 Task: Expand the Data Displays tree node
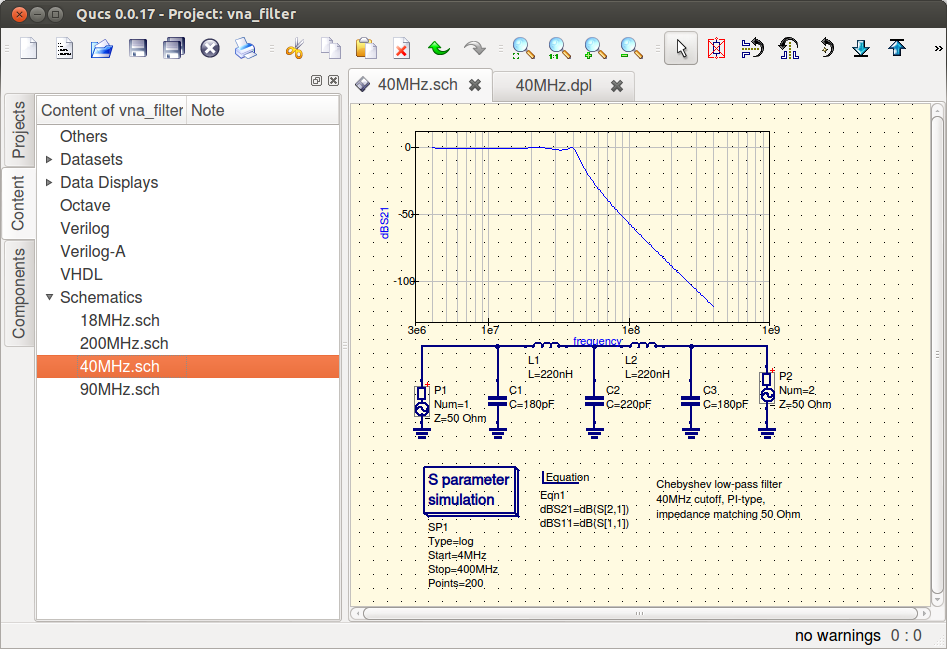point(50,183)
